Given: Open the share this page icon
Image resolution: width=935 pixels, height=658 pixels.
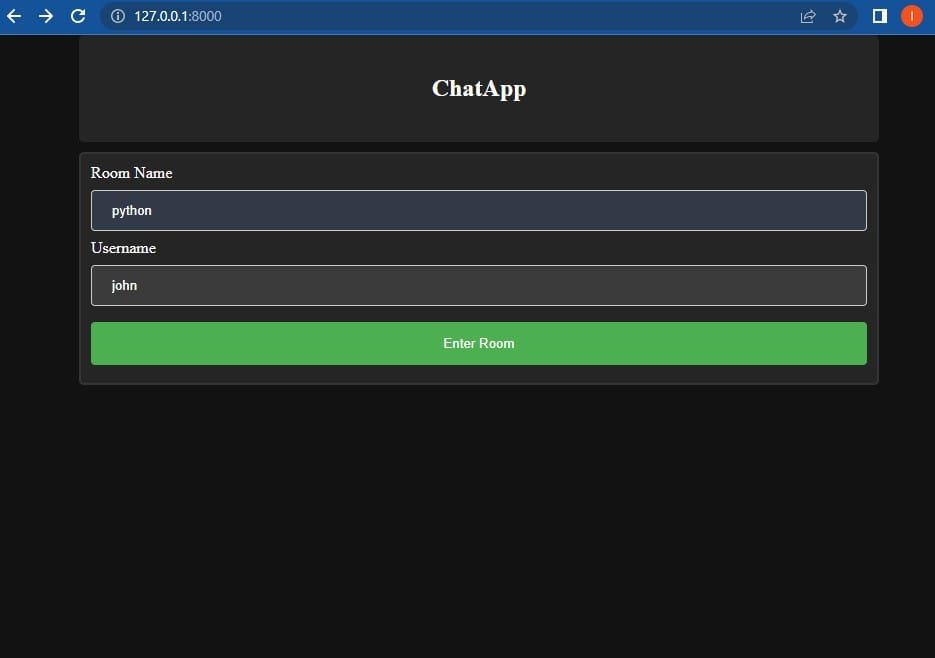Looking at the screenshot, I should pyautogui.click(x=808, y=16).
